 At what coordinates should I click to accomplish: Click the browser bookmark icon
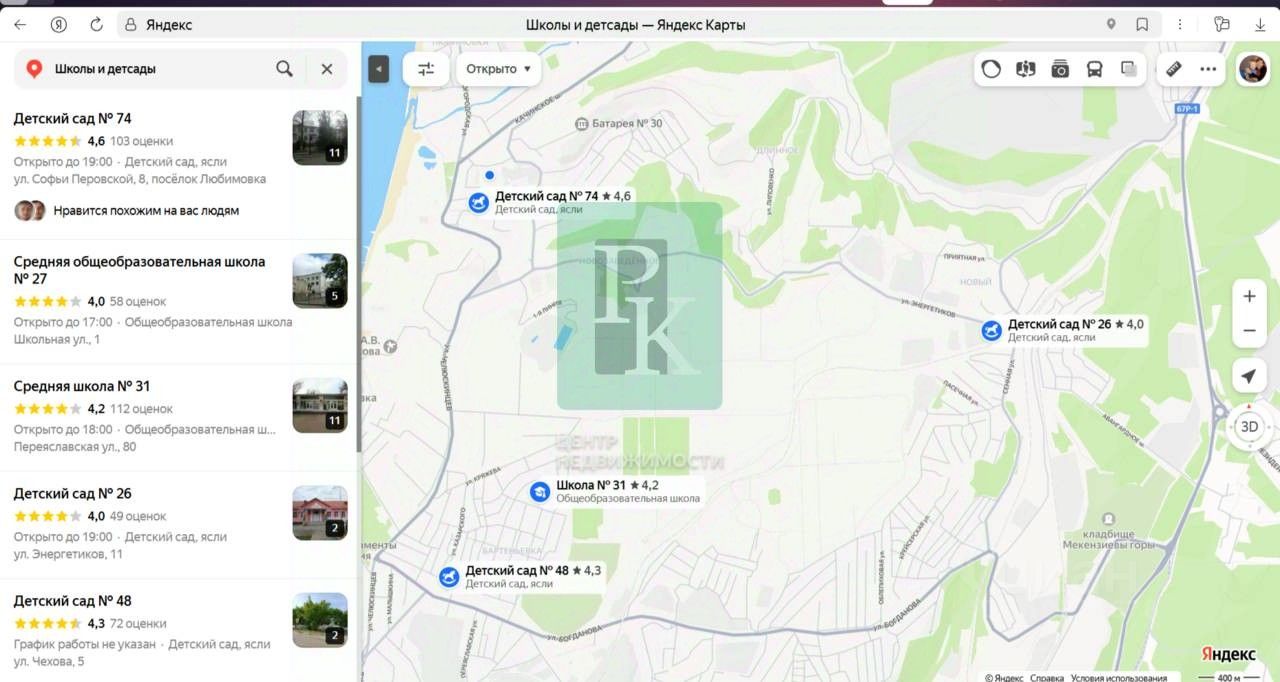1142,24
